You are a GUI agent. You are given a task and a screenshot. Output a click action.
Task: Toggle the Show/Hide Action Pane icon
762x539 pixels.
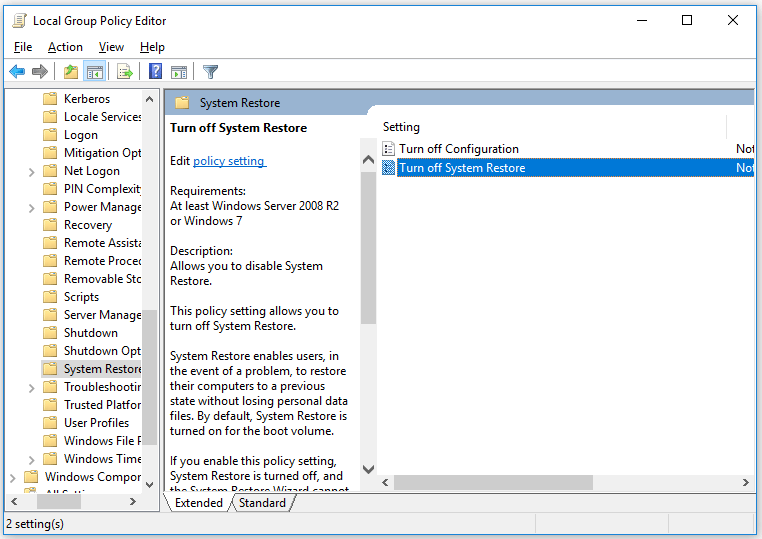tap(179, 72)
